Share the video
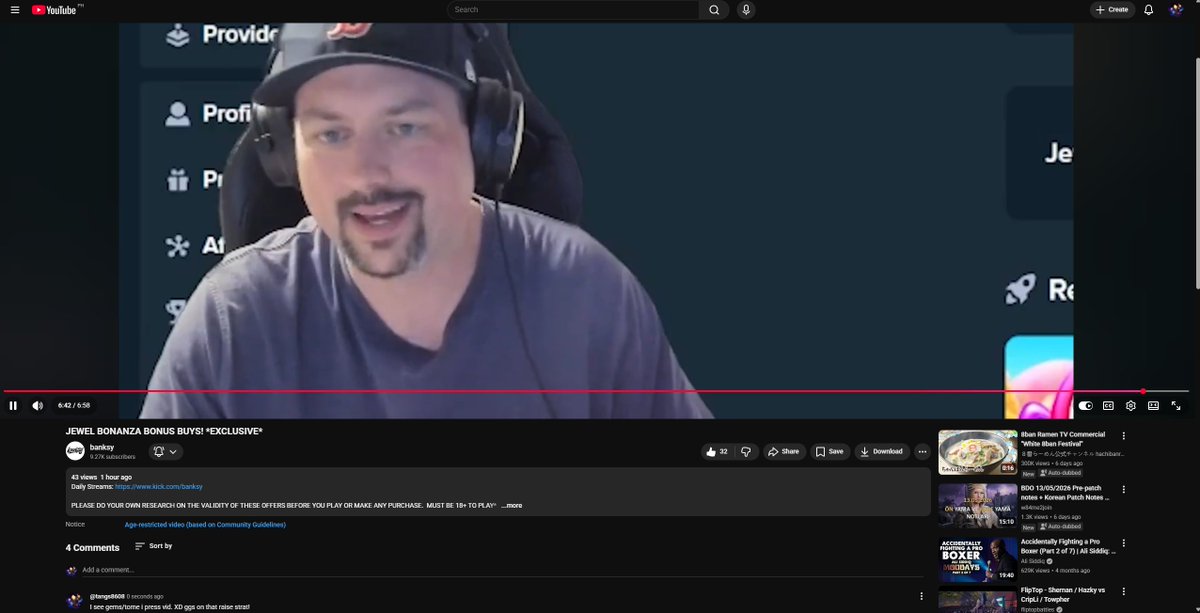Viewport: 1200px width, 613px height. click(784, 452)
